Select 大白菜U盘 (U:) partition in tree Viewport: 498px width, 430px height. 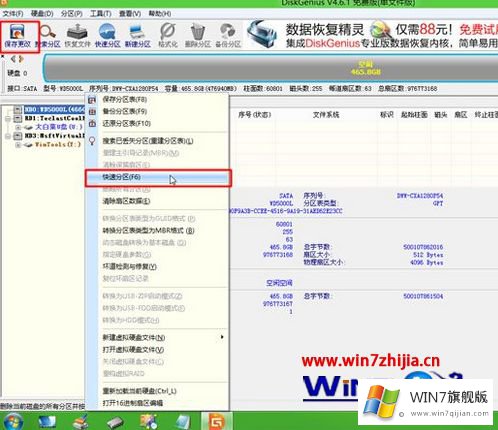click(x=58, y=127)
